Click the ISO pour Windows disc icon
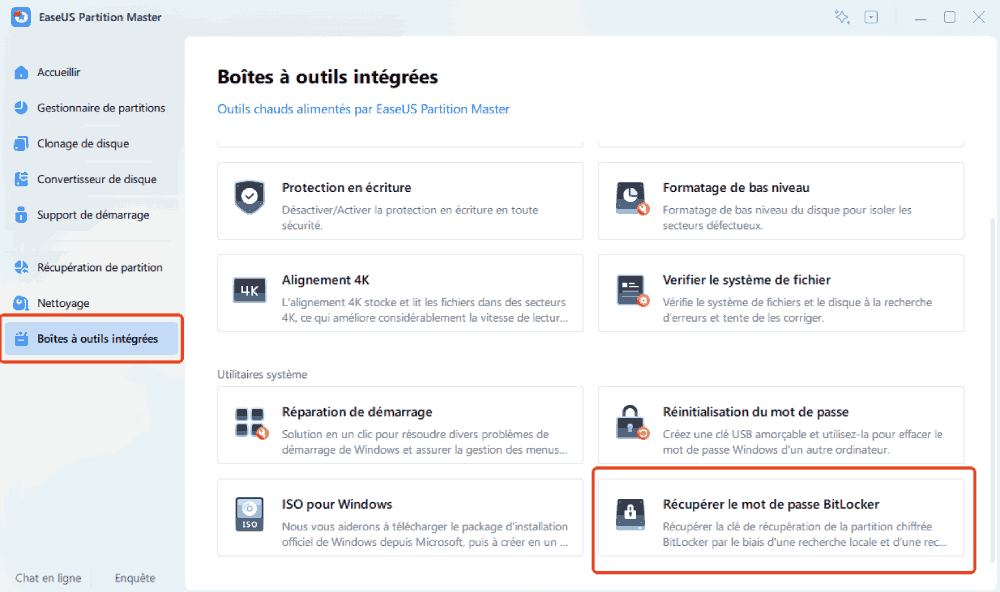Screen dimensions: 1000x592 [x=249, y=515]
